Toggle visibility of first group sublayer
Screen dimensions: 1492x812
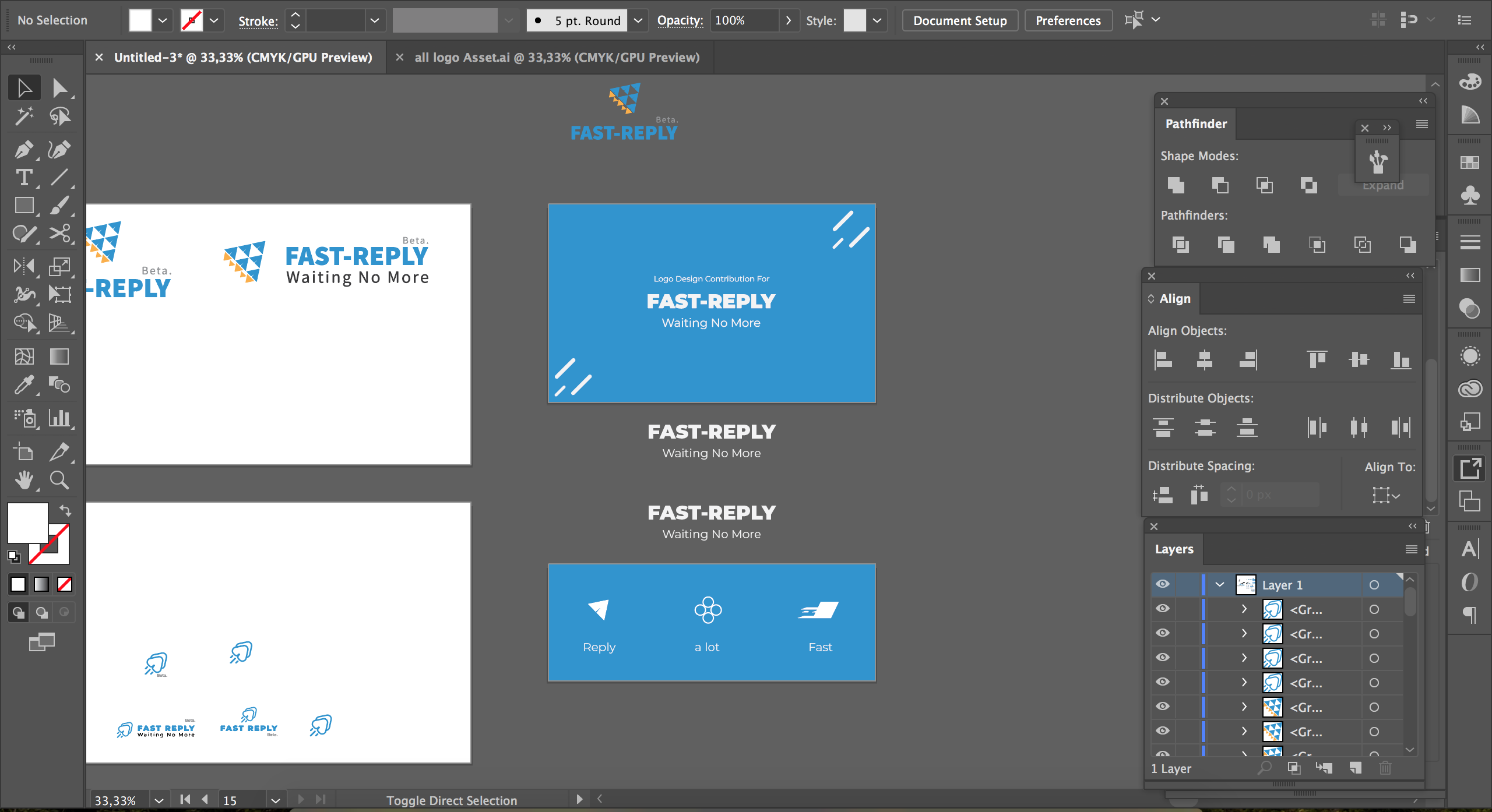click(1163, 609)
